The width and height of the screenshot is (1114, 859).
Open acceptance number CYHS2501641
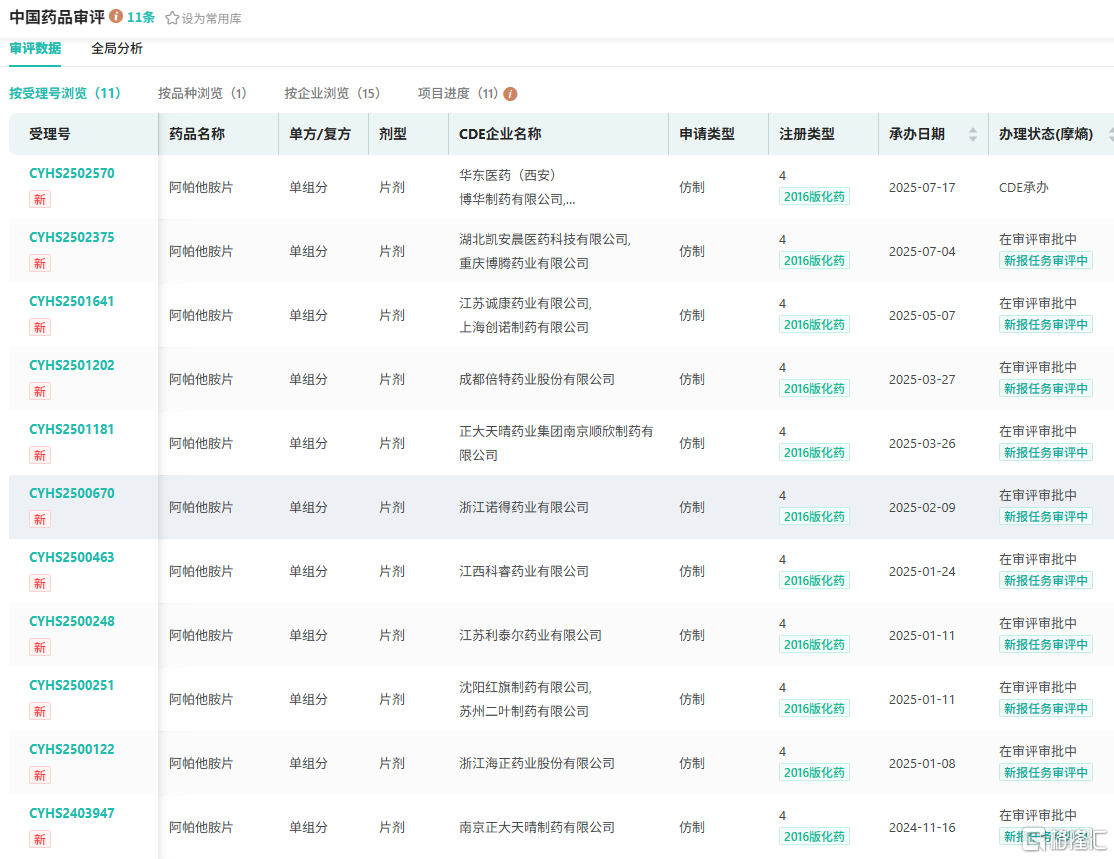(72, 301)
